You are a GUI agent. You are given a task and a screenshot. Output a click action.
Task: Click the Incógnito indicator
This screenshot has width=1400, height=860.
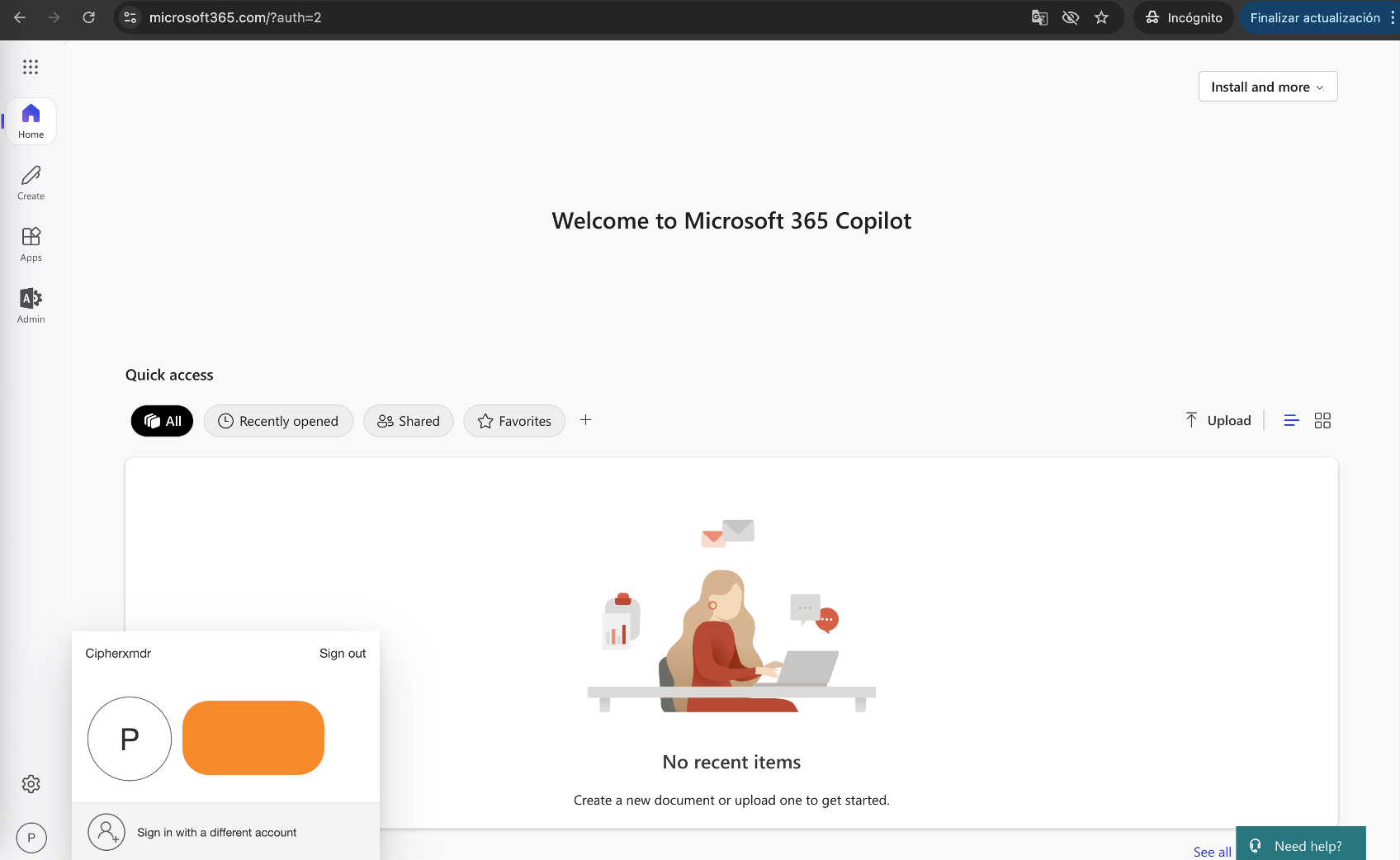(x=1184, y=17)
